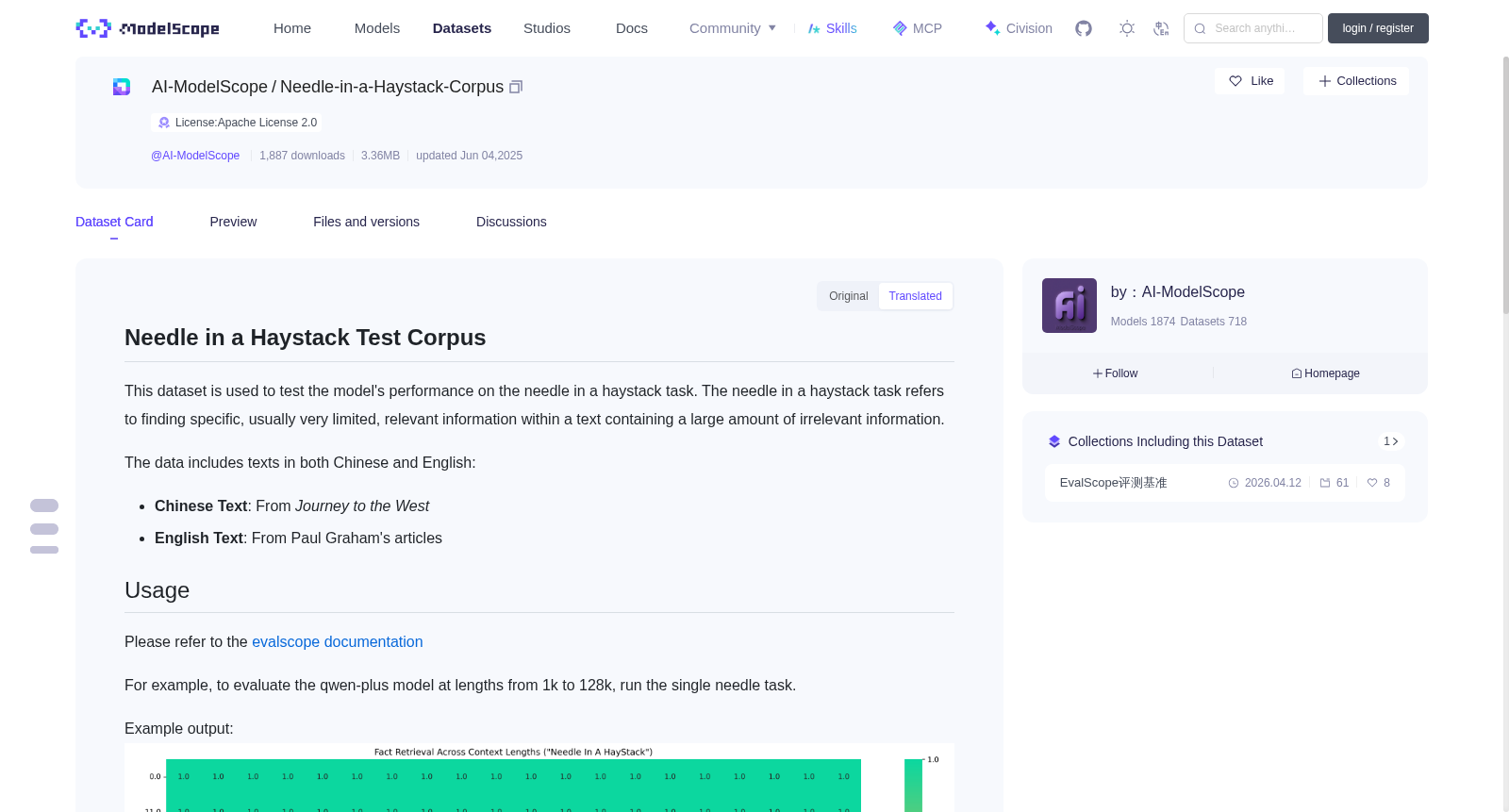Viewport: 1509px width, 812px height.
Task: Click the AI-ModelScope organization avatar
Action: (x=1070, y=306)
